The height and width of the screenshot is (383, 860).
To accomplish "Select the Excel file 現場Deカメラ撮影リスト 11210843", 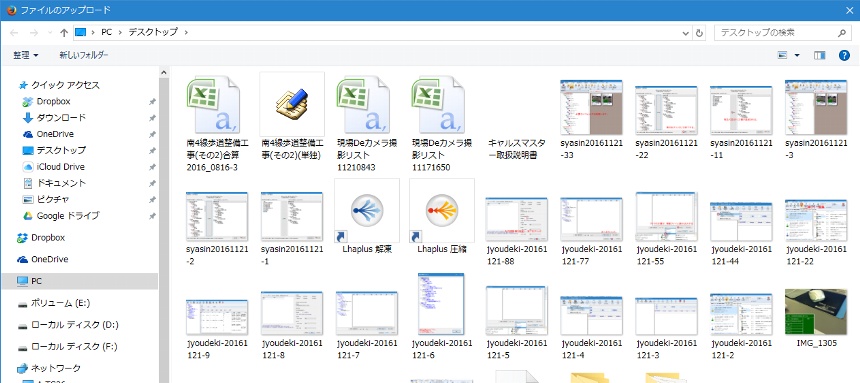I will pos(366,104).
